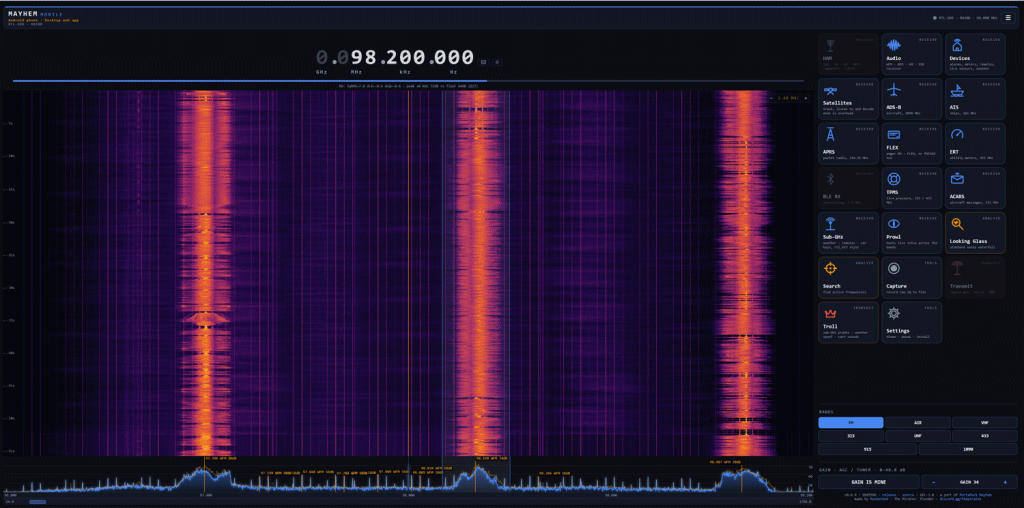This screenshot has width=1024, height=508.
Task: Open the ADS-B aircraft tile
Action: pyautogui.click(x=911, y=99)
